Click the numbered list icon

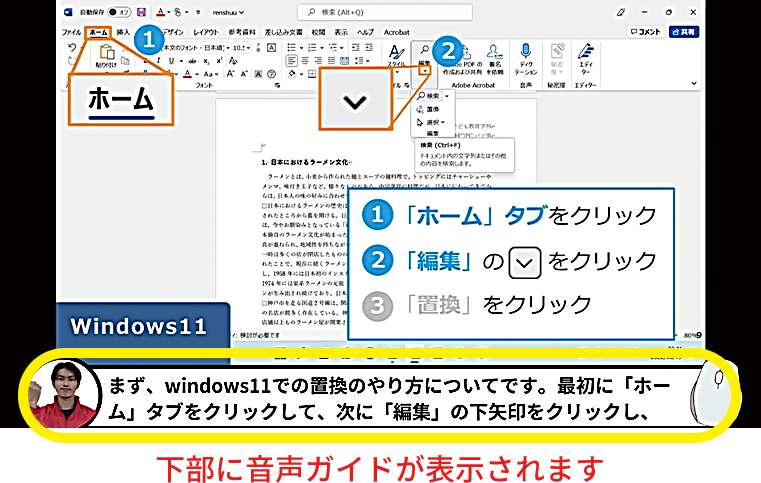coord(314,48)
